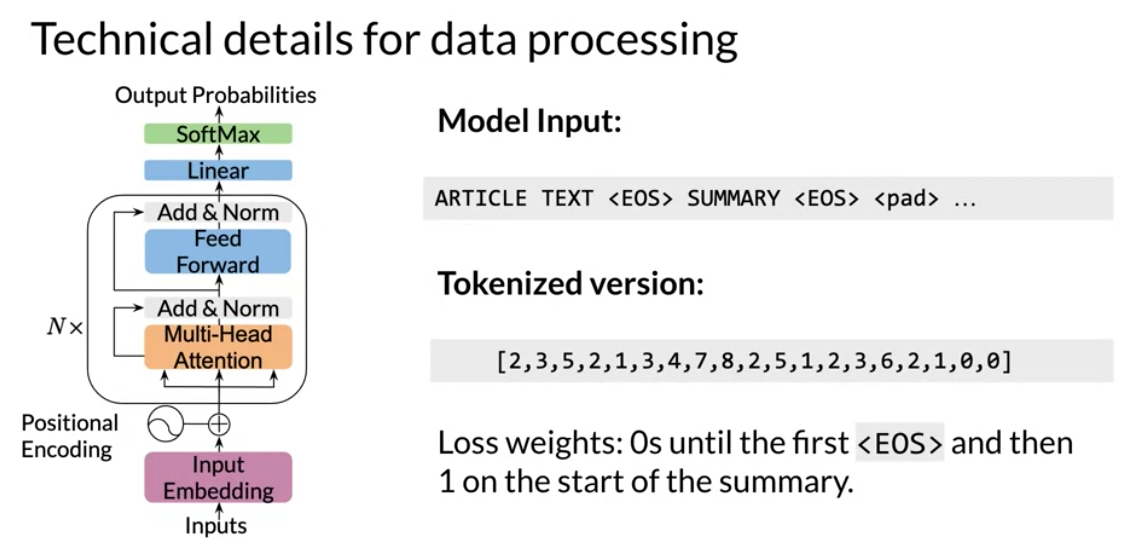Screen dimensions: 1121x558
Task: Select the blue Linear block
Action: 218,171
